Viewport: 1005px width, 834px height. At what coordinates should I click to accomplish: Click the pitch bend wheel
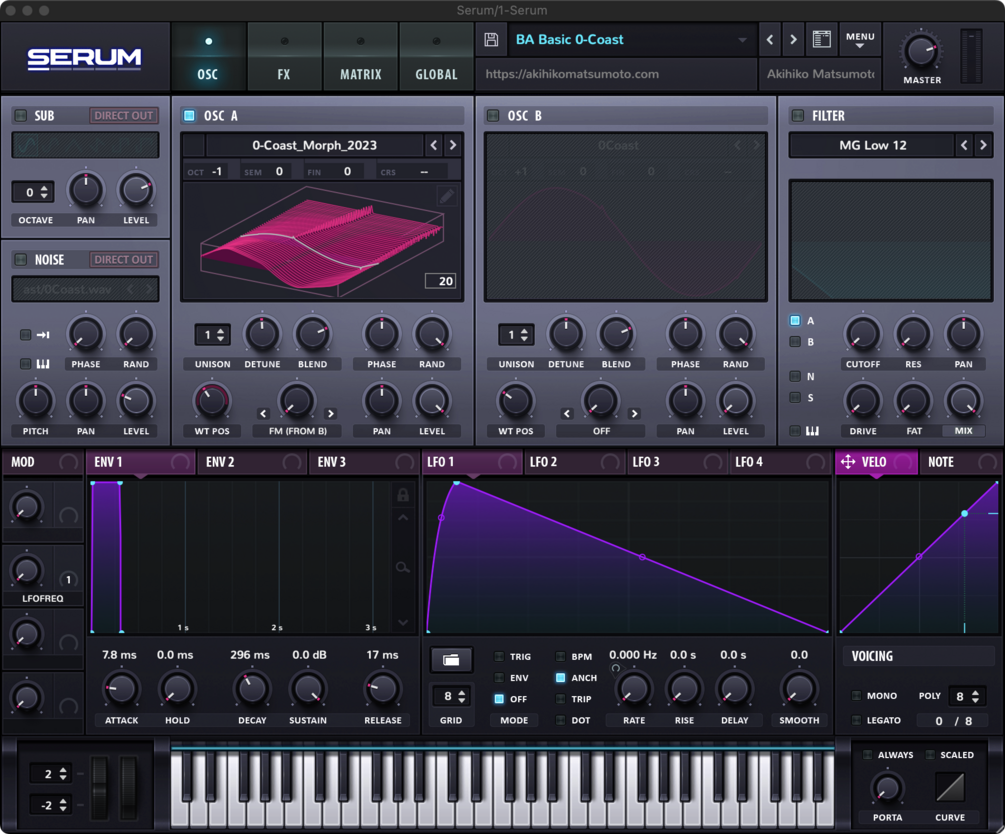click(100, 788)
